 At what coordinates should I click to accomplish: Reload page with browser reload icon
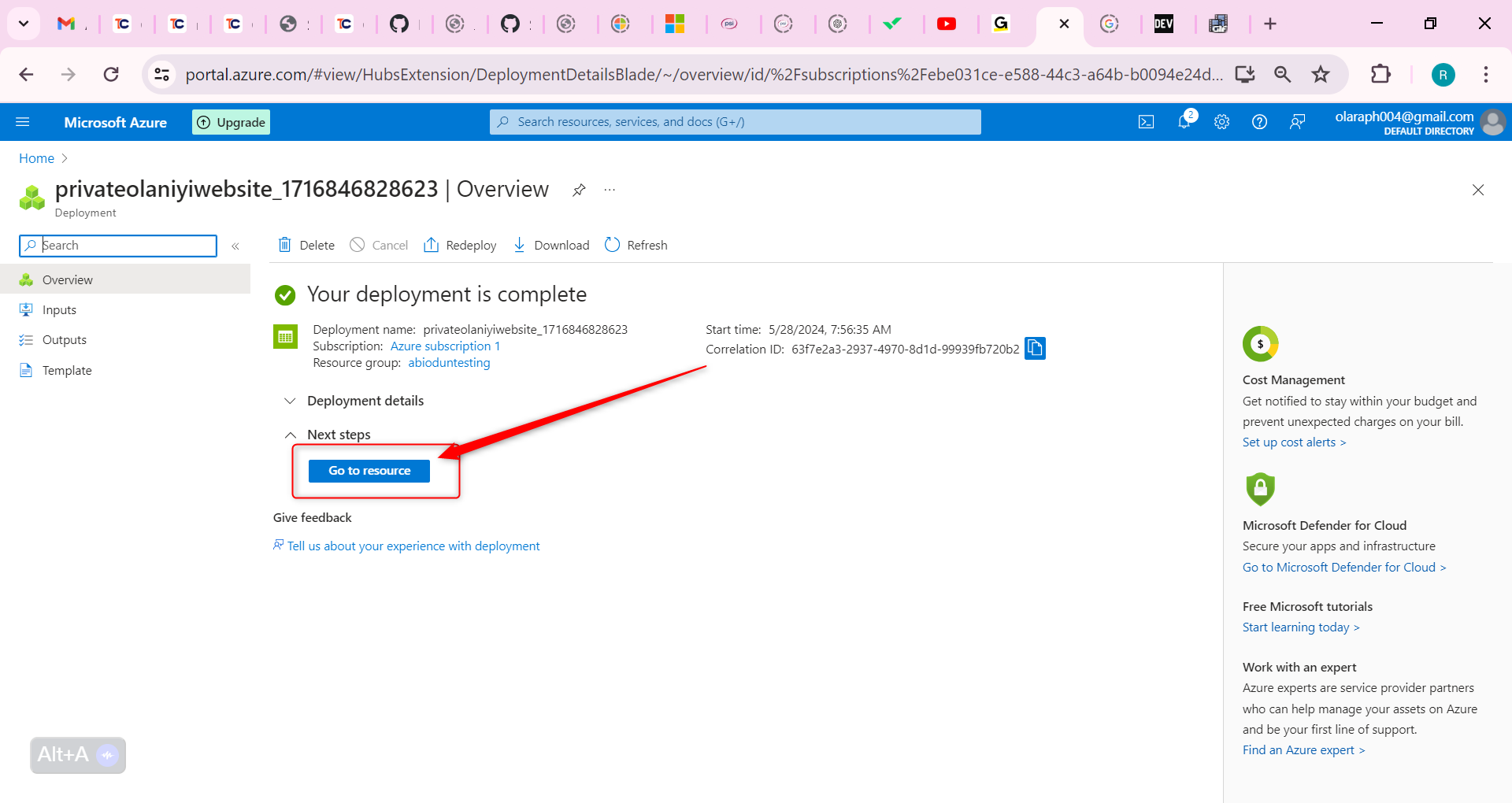tap(111, 75)
